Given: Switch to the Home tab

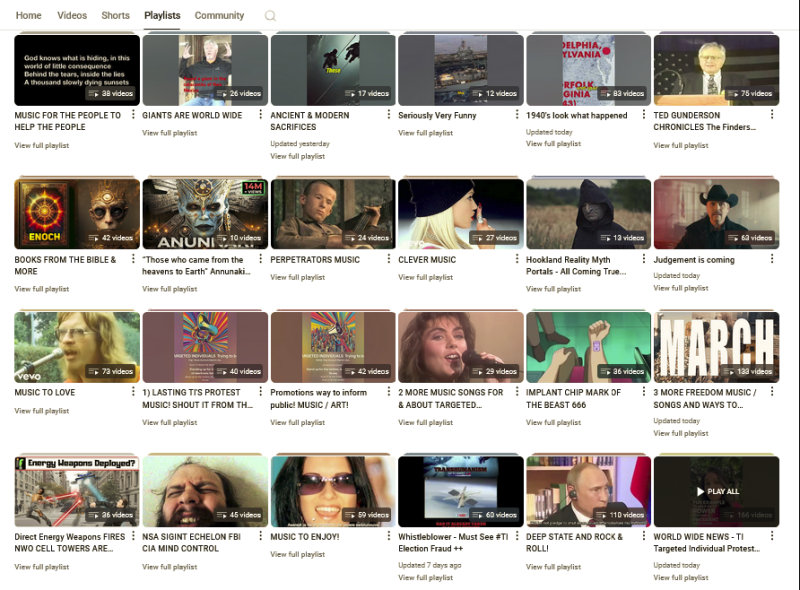Looking at the screenshot, I should [29, 15].
